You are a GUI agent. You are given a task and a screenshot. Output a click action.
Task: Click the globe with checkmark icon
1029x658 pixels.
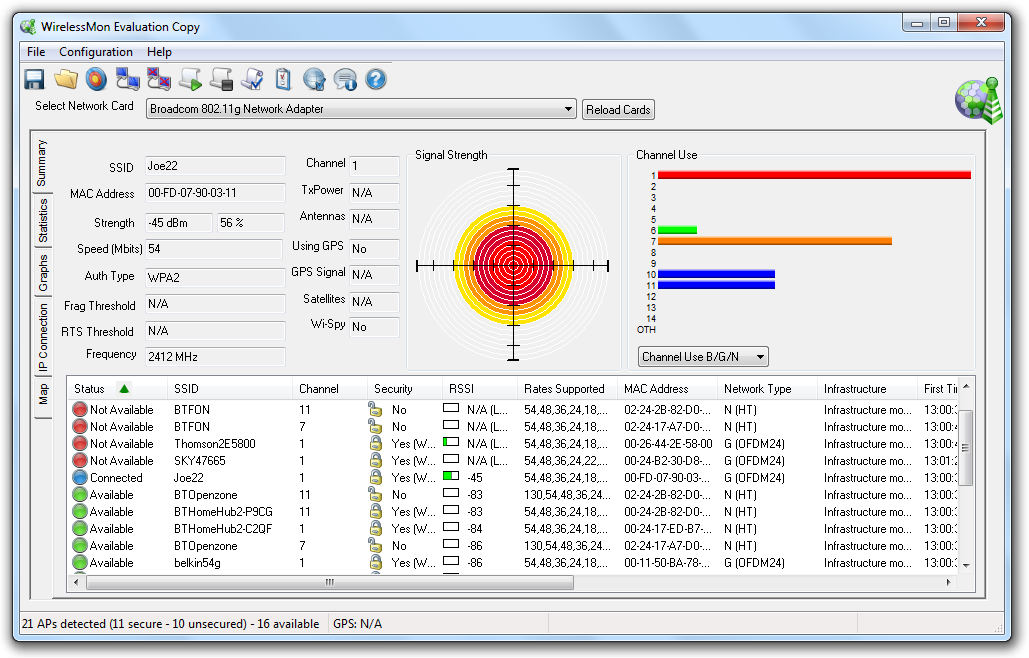coord(314,79)
